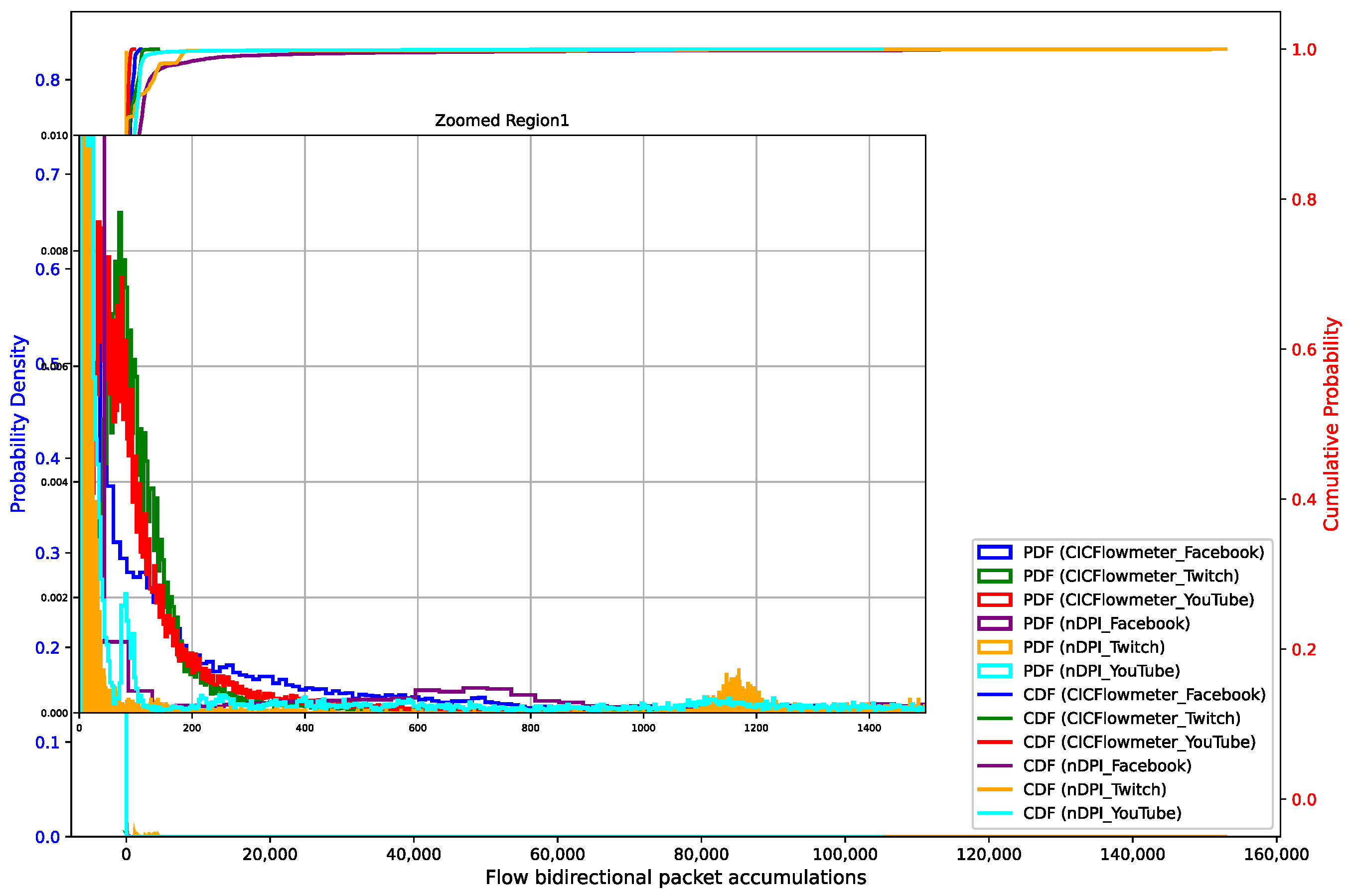Screen dimensions: 1350x896
Task: Click the blue PDF (CICFlowmeter_Facebook) legend swatch
Action: (x=994, y=553)
